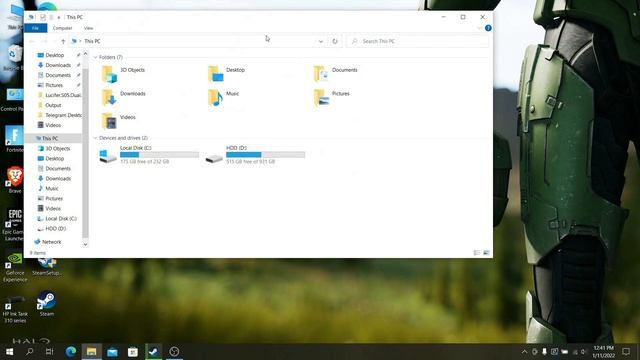The height and width of the screenshot is (360, 640).
Task: Open the Documents folder in Folders section
Action: [x=336, y=74]
